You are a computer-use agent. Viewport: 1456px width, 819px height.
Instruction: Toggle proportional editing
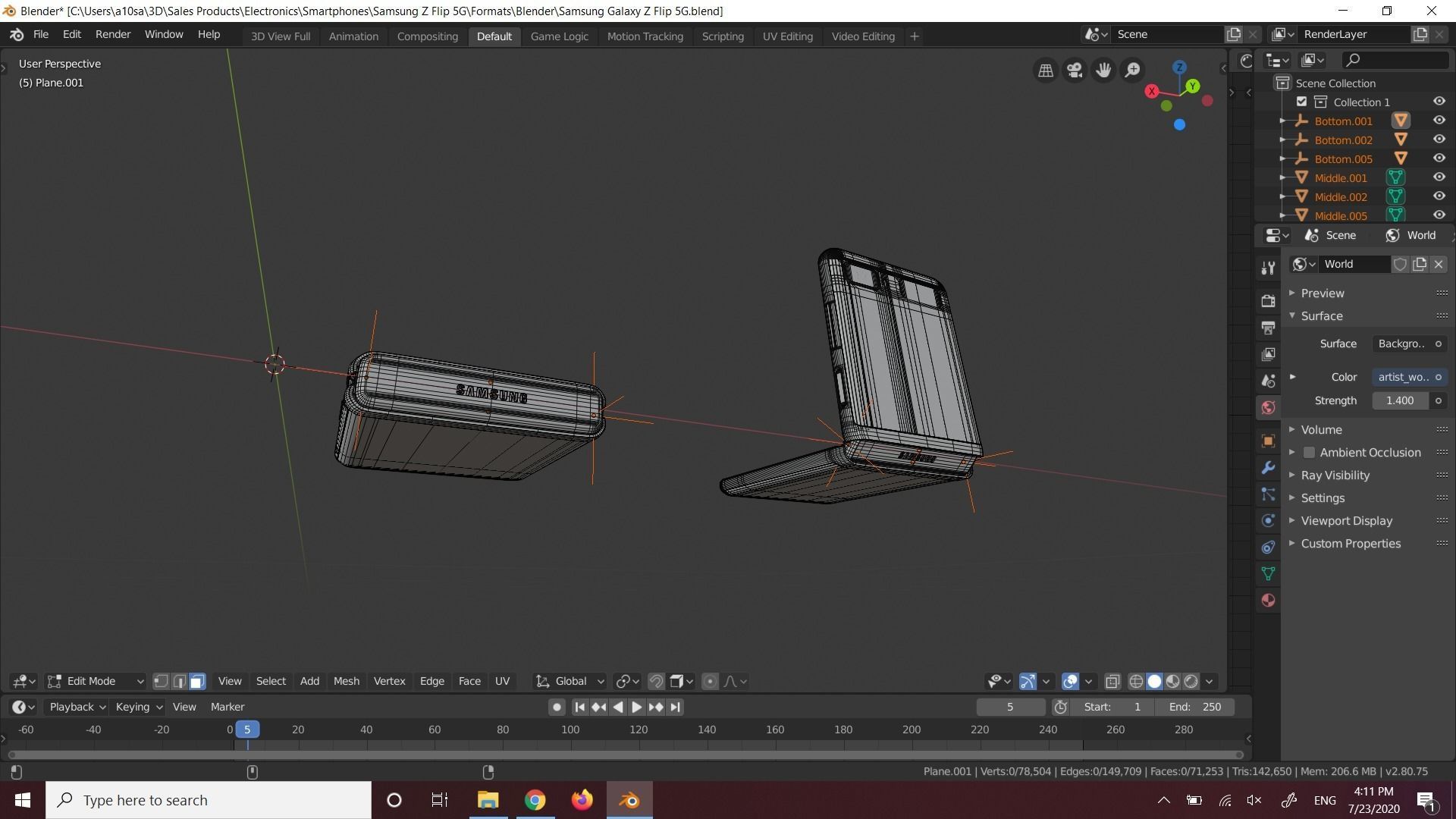pyautogui.click(x=710, y=681)
